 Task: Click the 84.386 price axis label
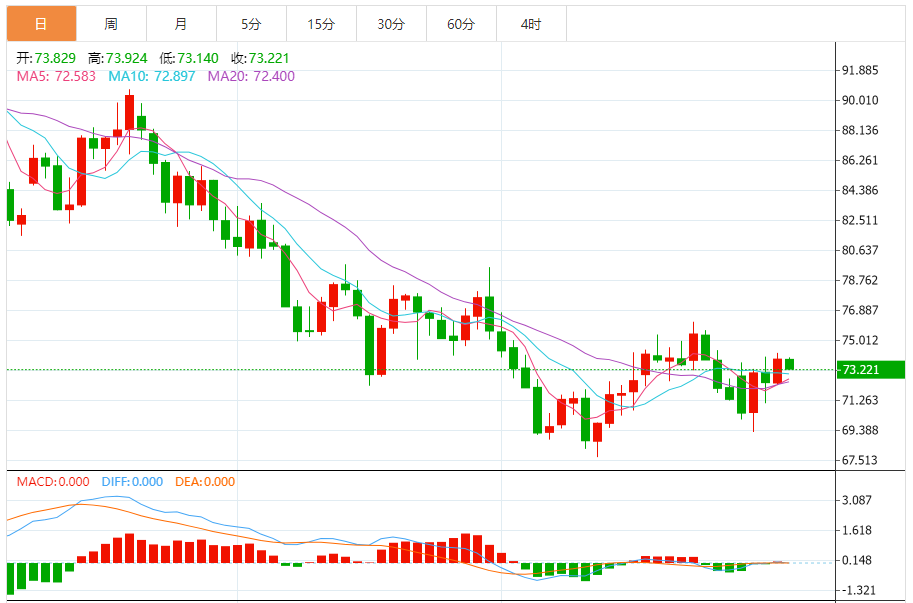click(x=860, y=190)
